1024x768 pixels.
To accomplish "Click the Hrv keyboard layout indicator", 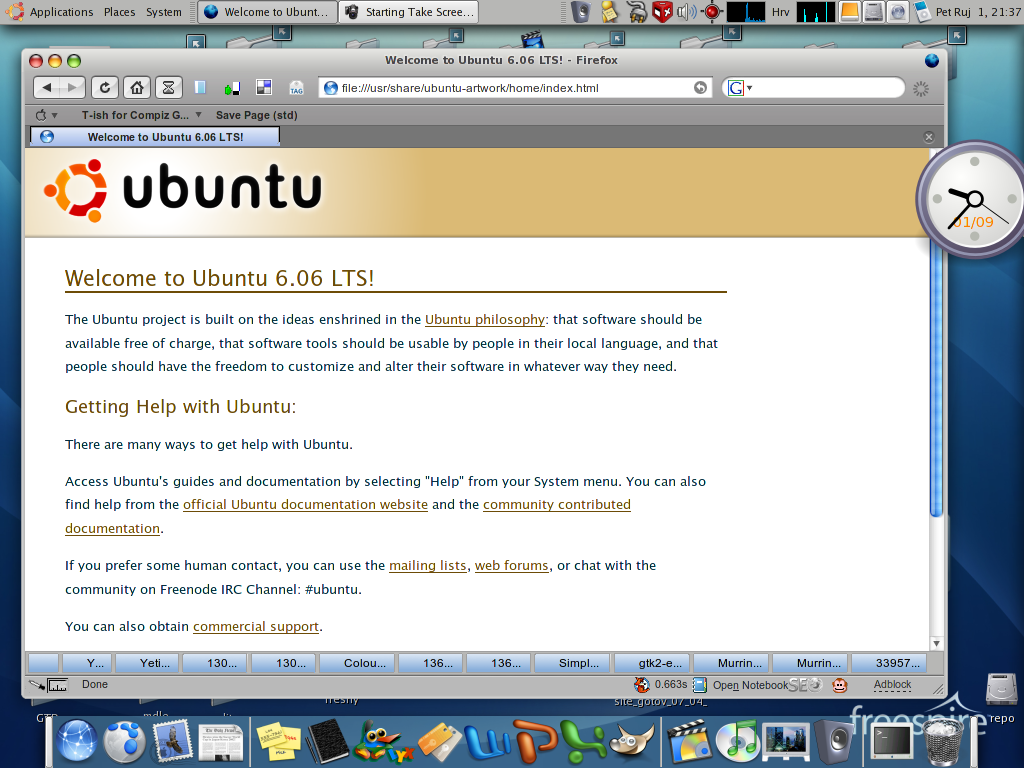I will (x=780, y=12).
